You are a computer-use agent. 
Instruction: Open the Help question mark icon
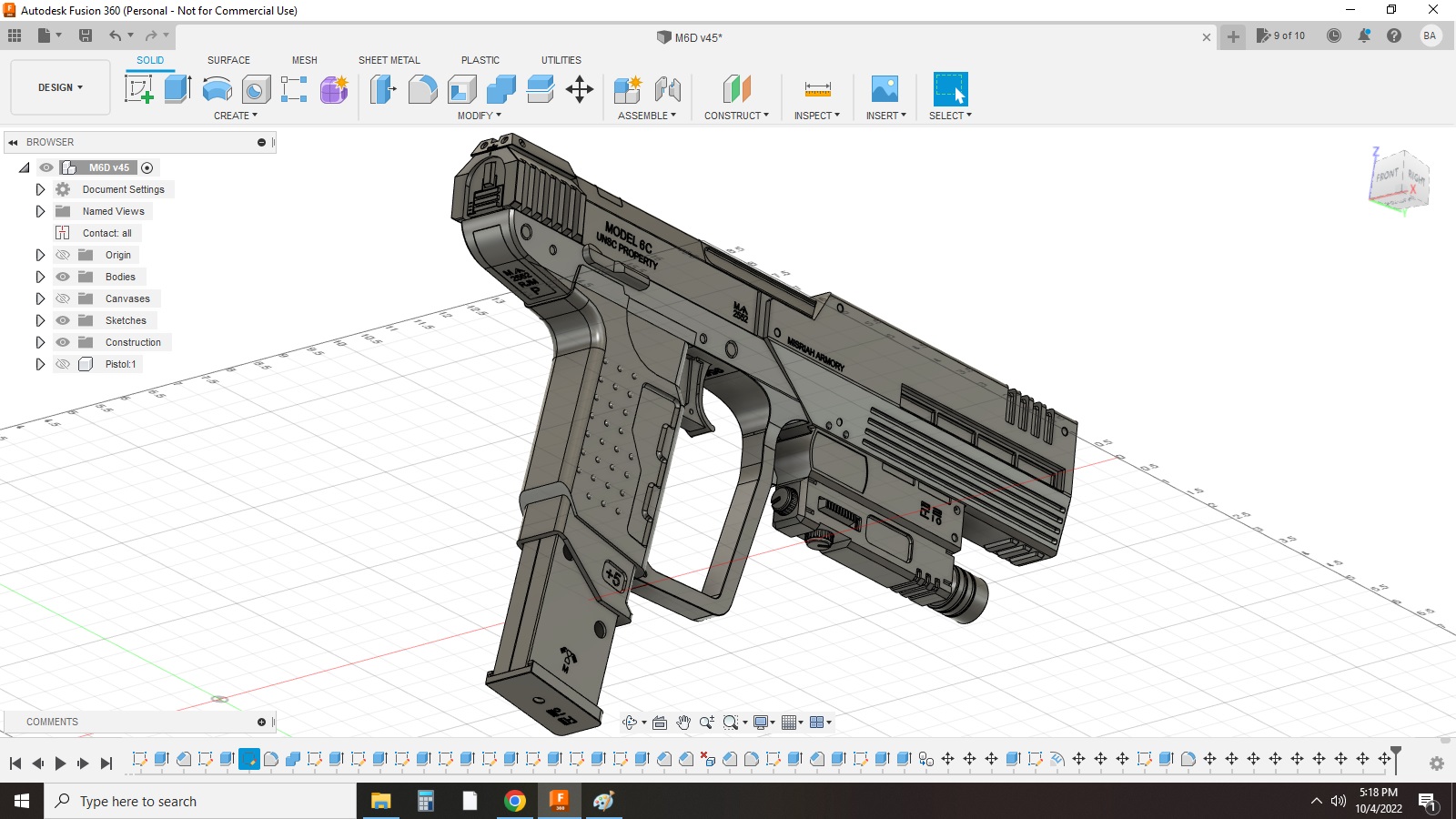coord(1394,35)
